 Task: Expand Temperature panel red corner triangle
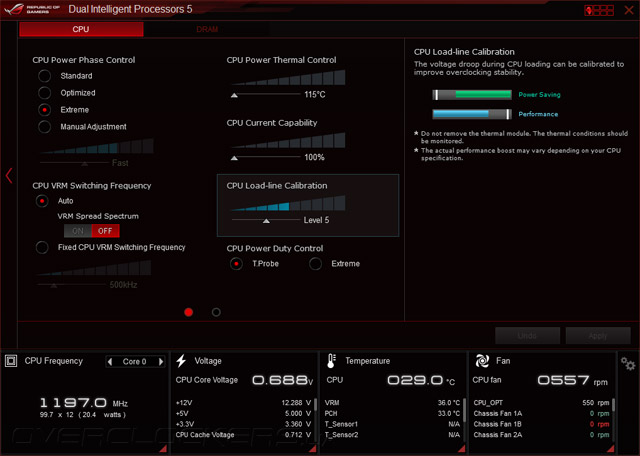pos(462,448)
